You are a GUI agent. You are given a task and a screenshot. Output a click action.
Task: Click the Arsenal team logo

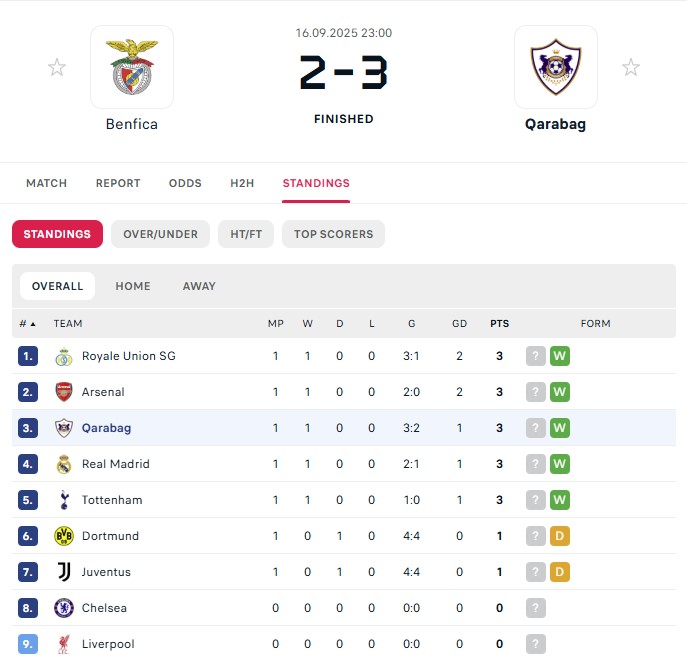click(64, 392)
